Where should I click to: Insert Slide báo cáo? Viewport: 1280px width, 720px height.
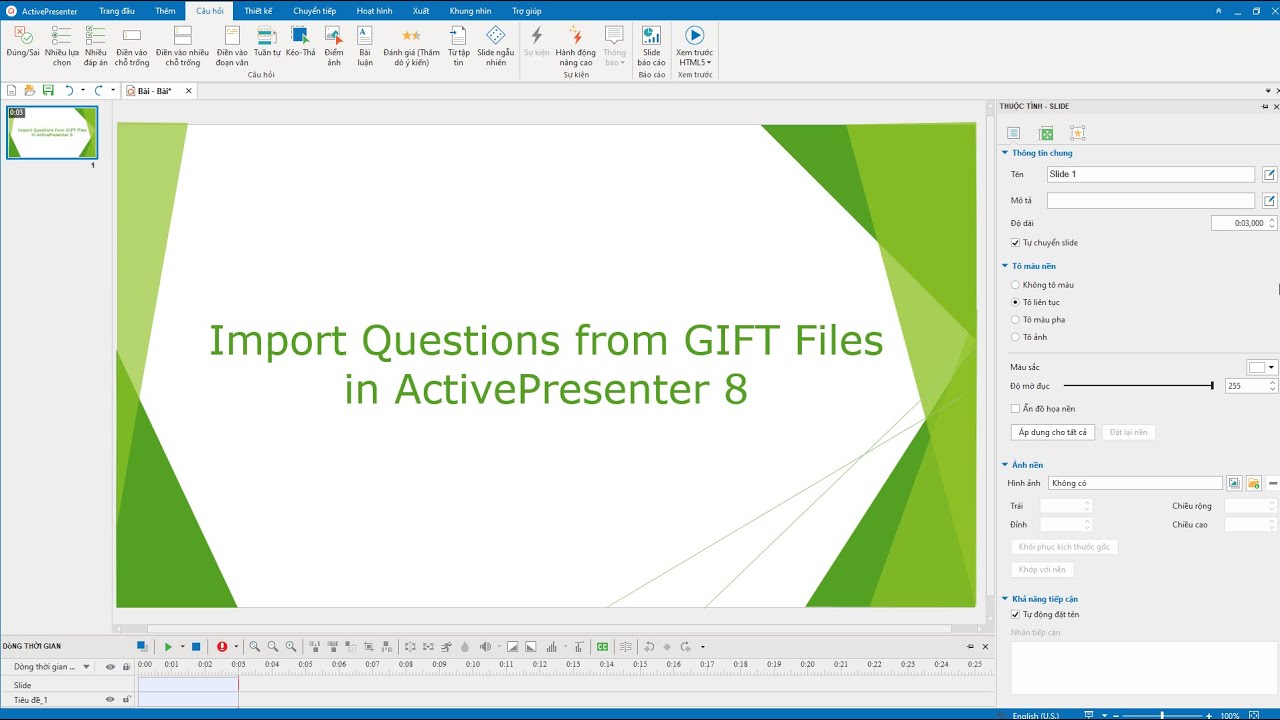pyautogui.click(x=651, y=46)
